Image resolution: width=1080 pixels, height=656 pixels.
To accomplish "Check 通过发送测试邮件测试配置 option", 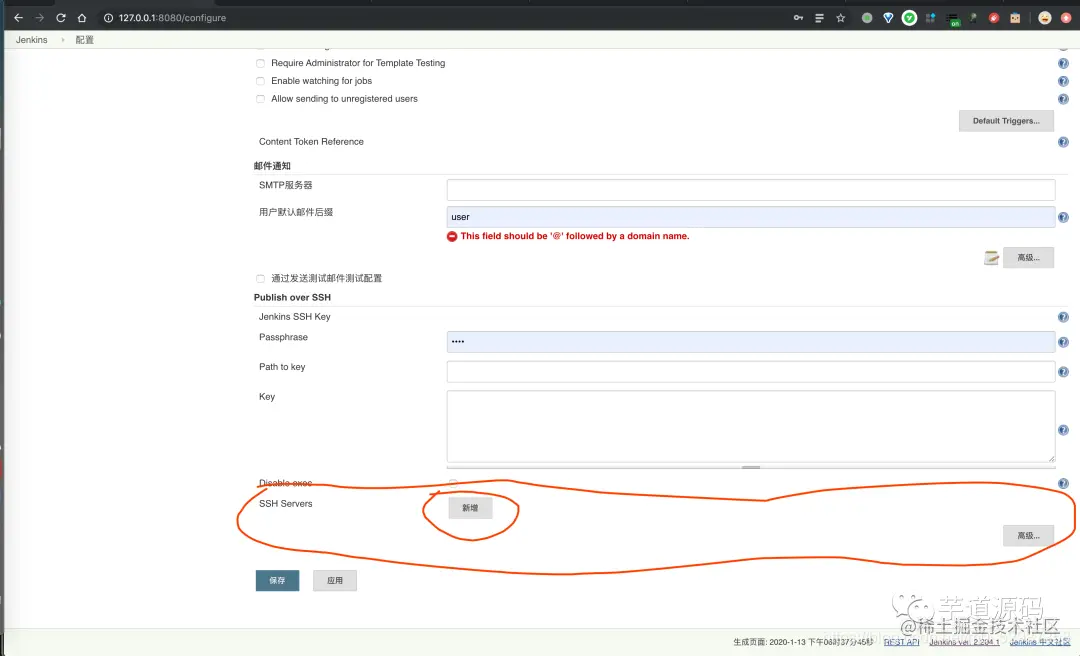I will click(260, 278).
